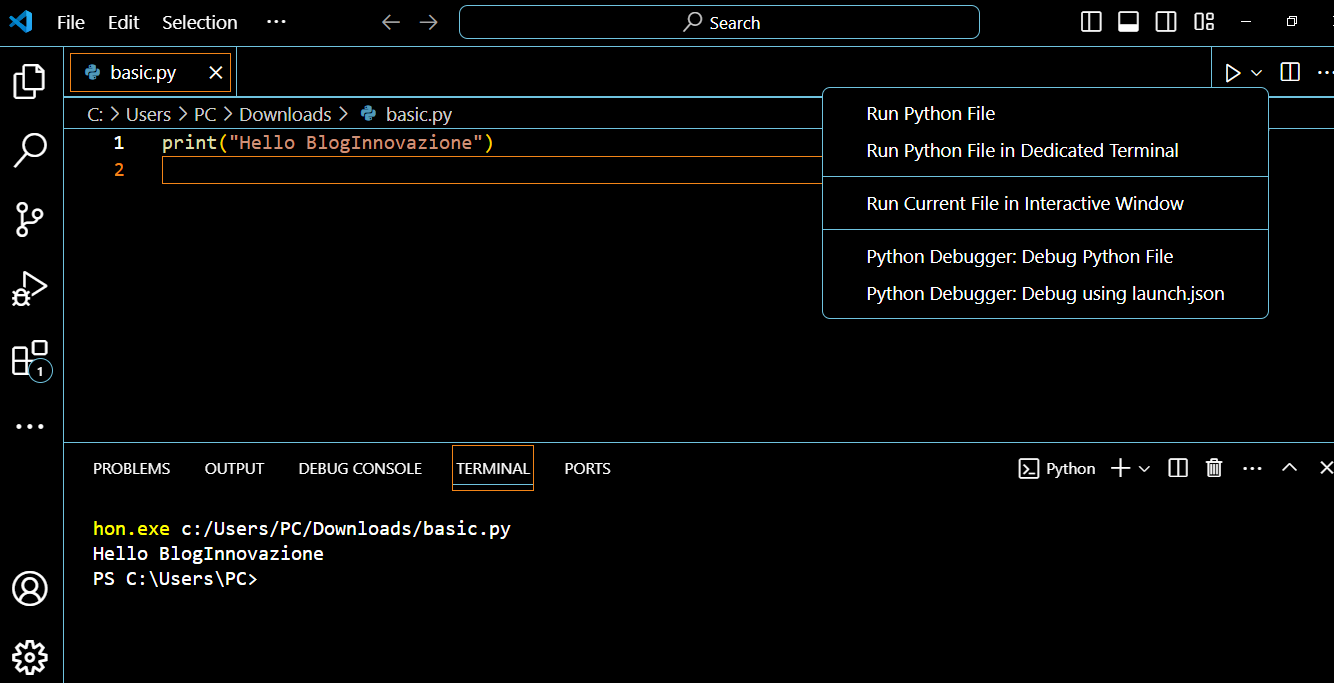Open the Explorer sidebar view
Screen dimensions: 1334x683
(x=29, y=81)
